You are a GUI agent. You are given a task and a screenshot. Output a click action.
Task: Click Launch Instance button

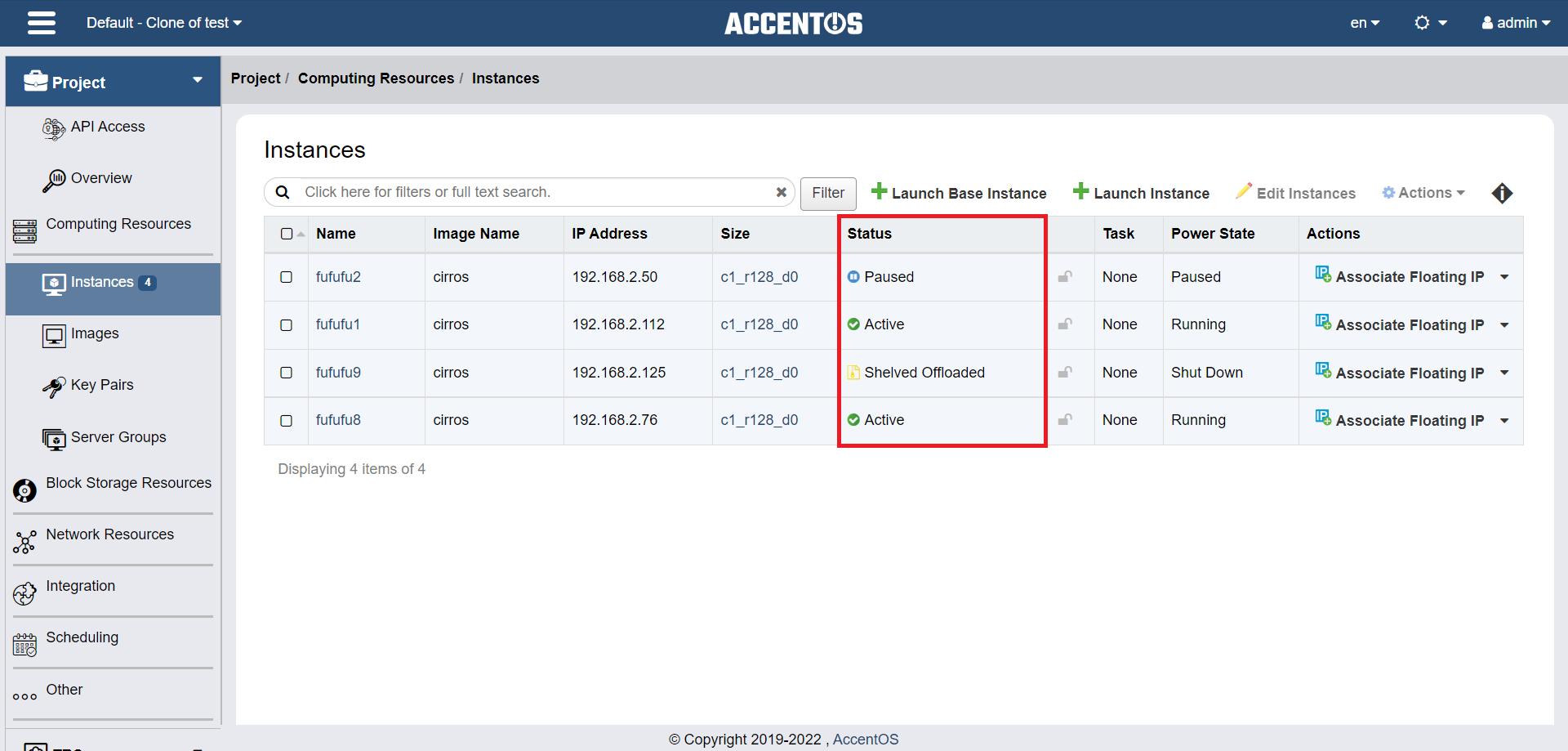click(x=1141, y=193)
